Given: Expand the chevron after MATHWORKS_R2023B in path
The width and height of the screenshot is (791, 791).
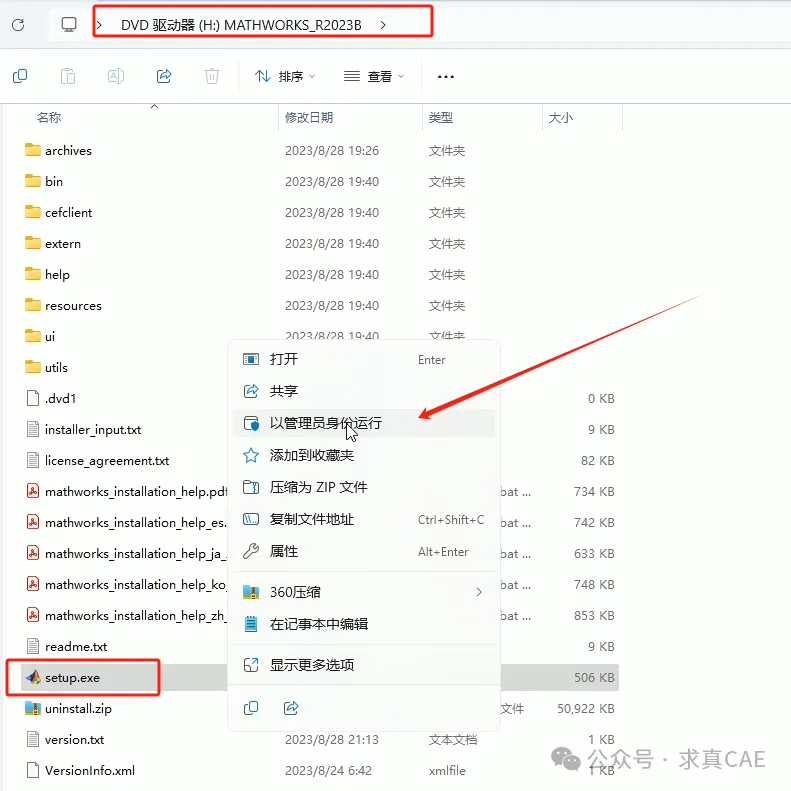Looking at the screenshot, I should point(383,25).
